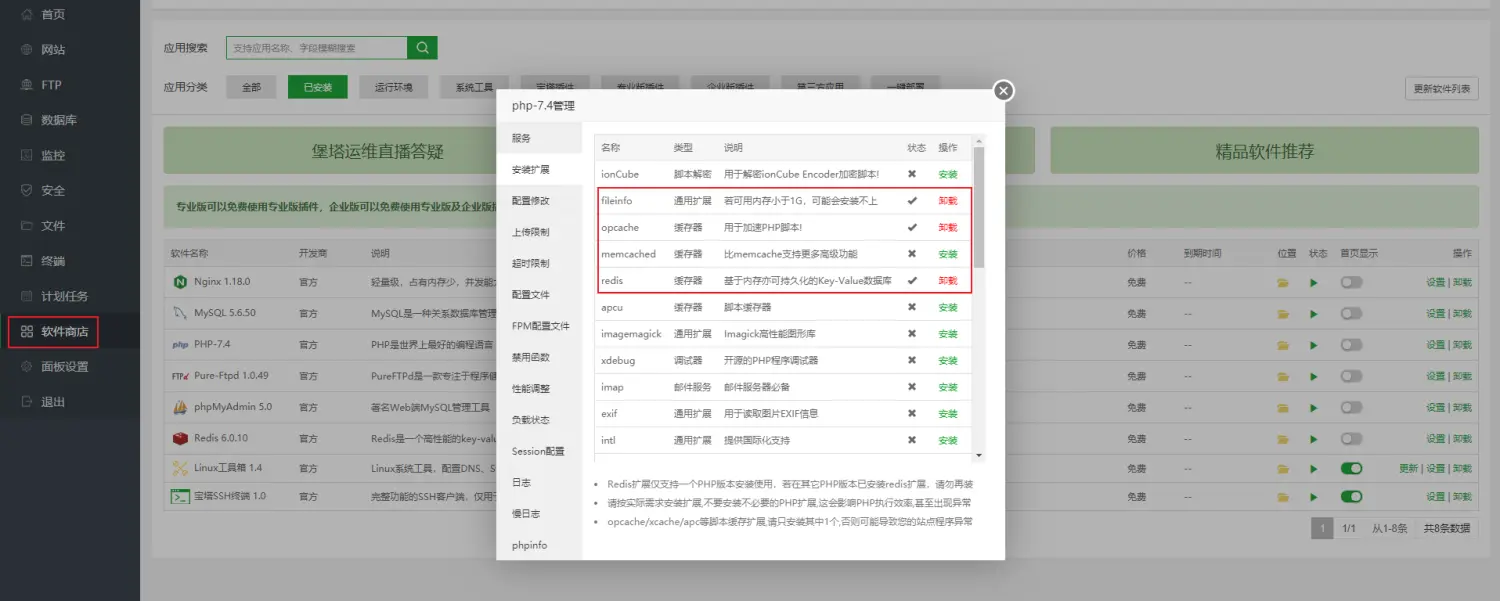Open 禁用函数 tab in PHP dialog
The image size is (1500, 601).
(539, 357)
